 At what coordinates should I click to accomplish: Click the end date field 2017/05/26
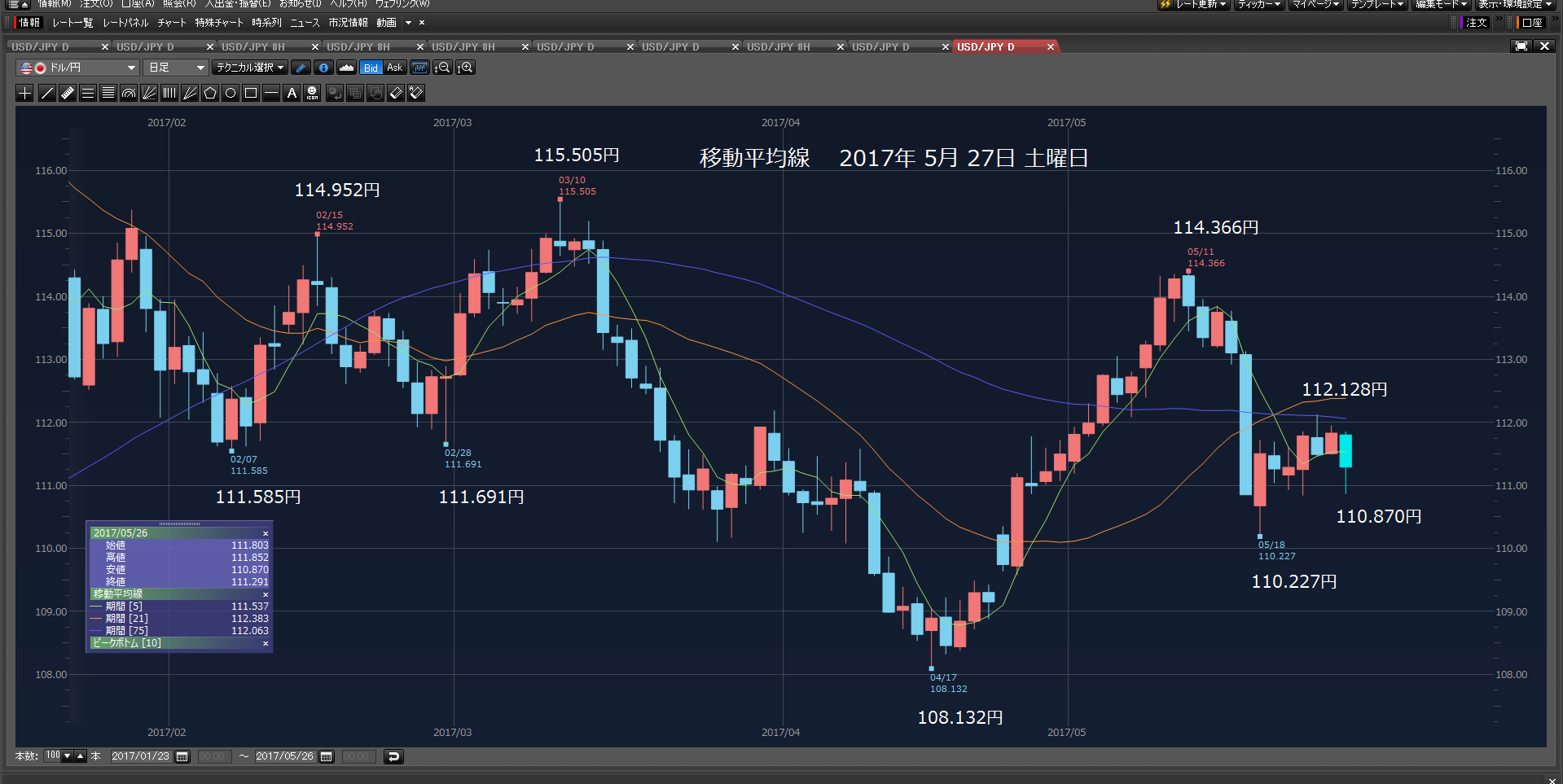[285, 756]
